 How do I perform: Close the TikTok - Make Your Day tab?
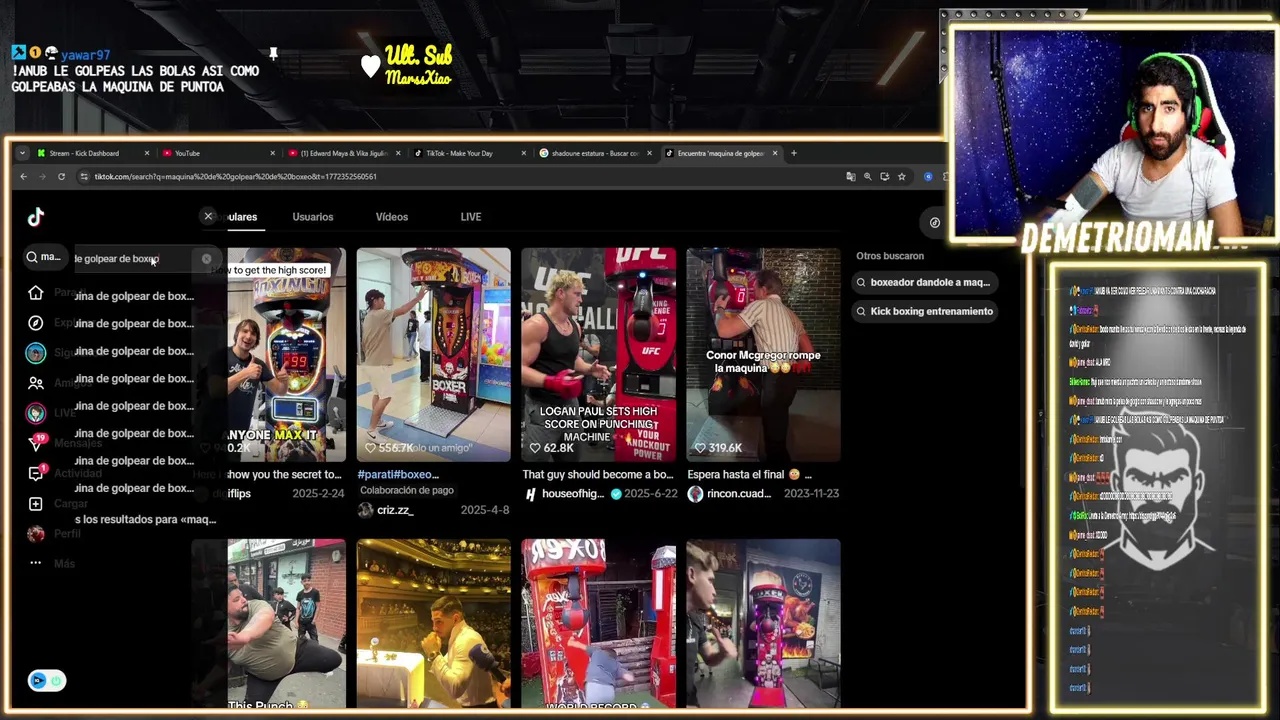[523, 153]
